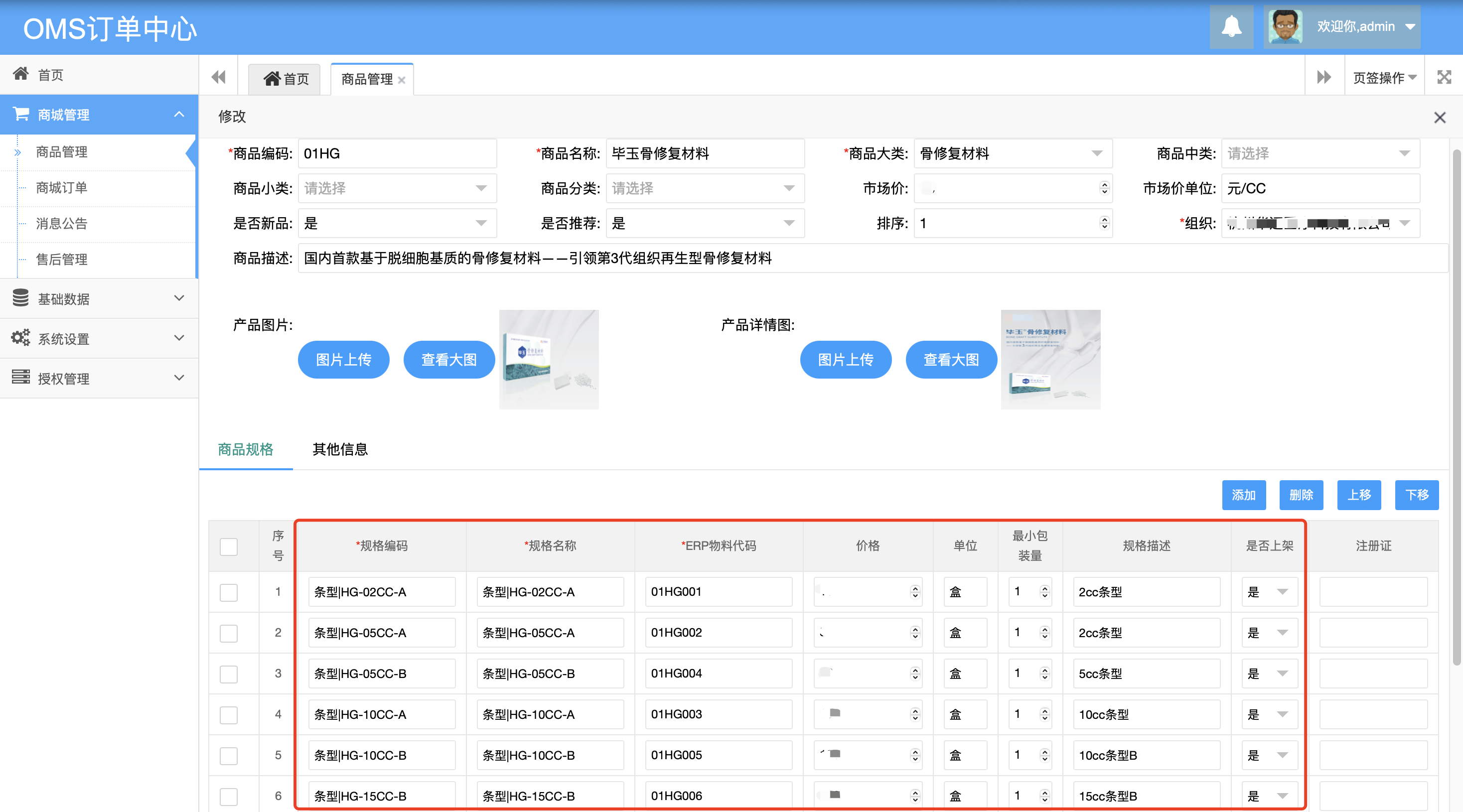Click the server icon for 授权管理

(x=20, y=377)
